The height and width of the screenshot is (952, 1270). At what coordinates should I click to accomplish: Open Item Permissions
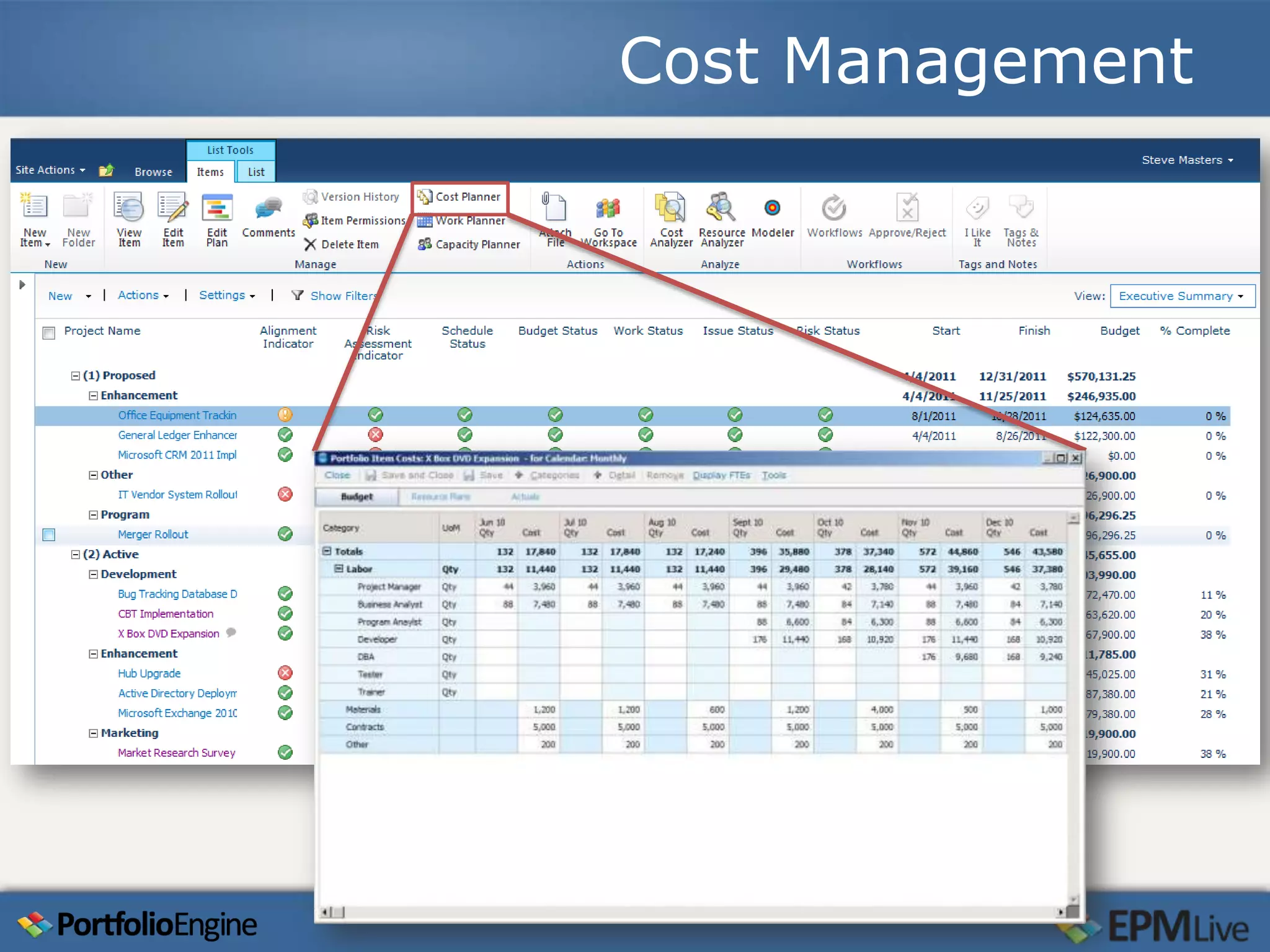click(354, 221)
